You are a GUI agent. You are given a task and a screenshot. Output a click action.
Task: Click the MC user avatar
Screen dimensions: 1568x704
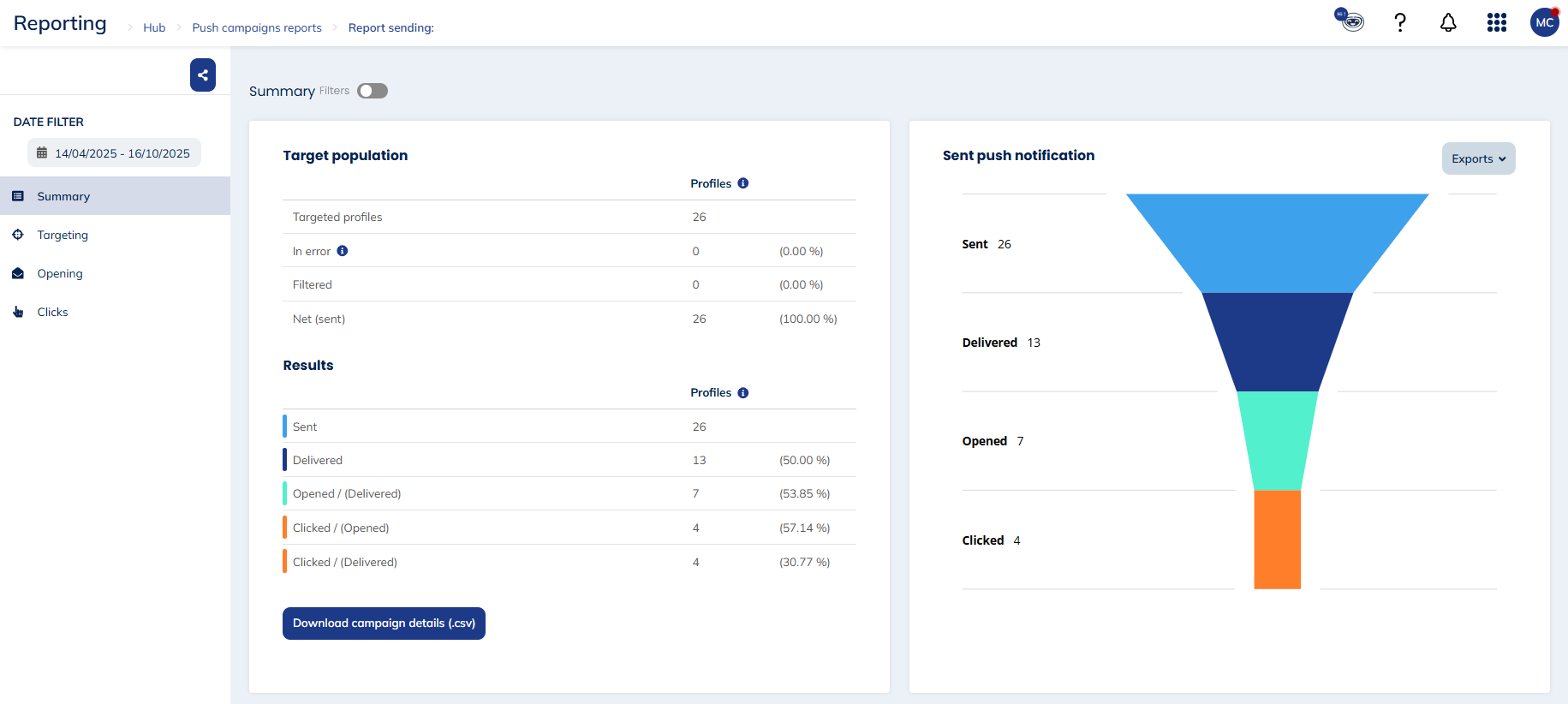(x=1544, y=23)
